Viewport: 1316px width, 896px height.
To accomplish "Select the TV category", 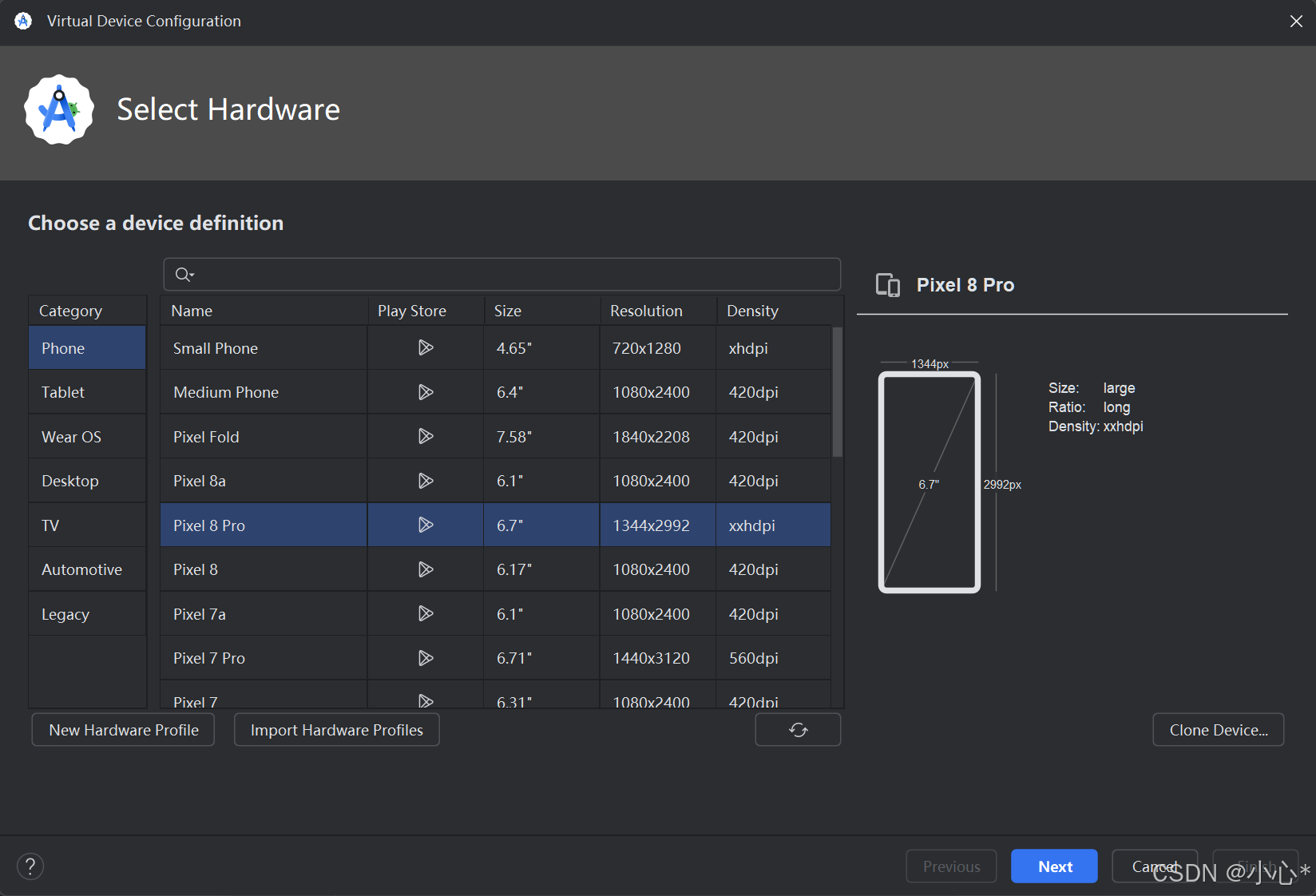I will pos(87,525).
